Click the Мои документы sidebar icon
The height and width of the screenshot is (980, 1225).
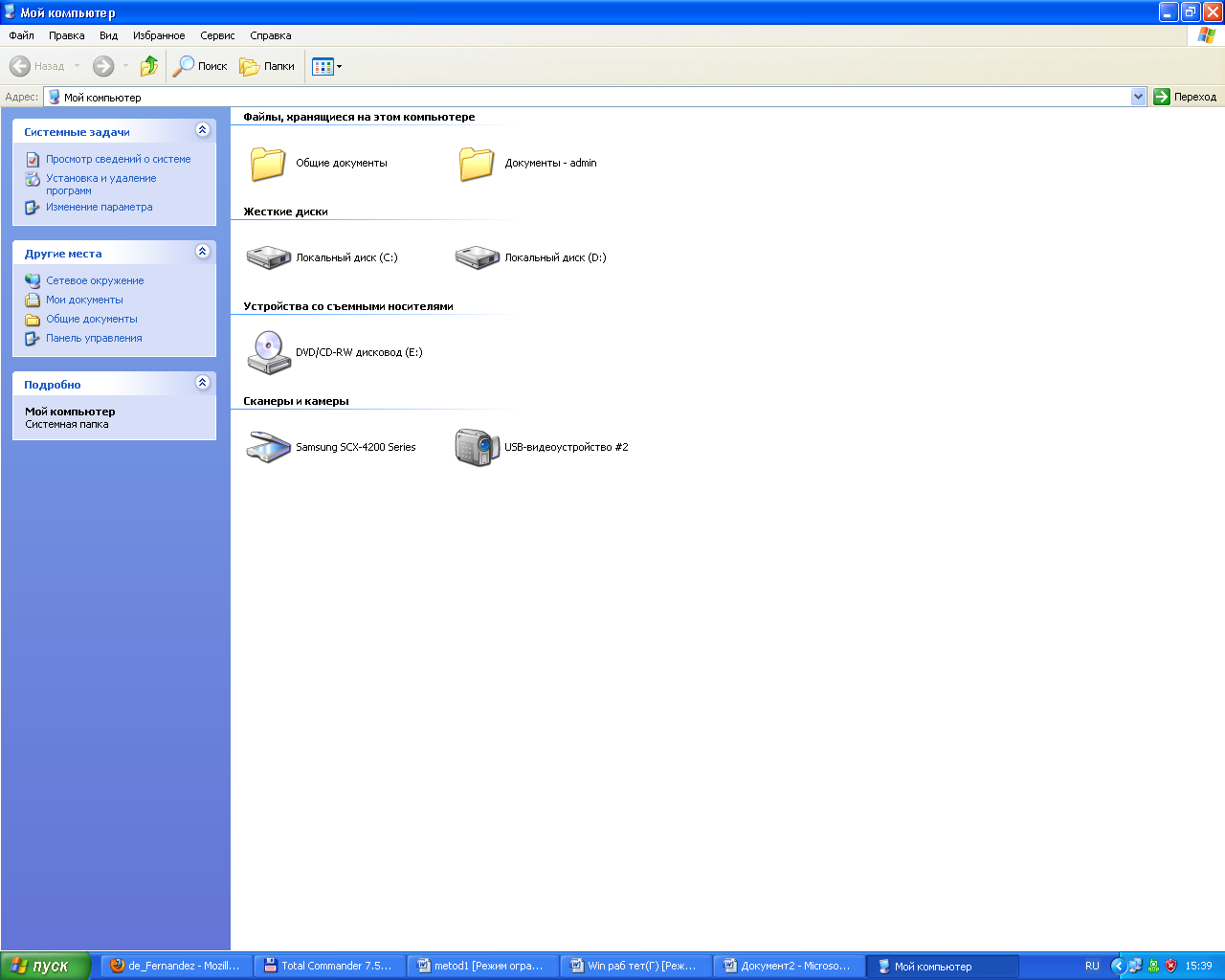click(33, 300)
